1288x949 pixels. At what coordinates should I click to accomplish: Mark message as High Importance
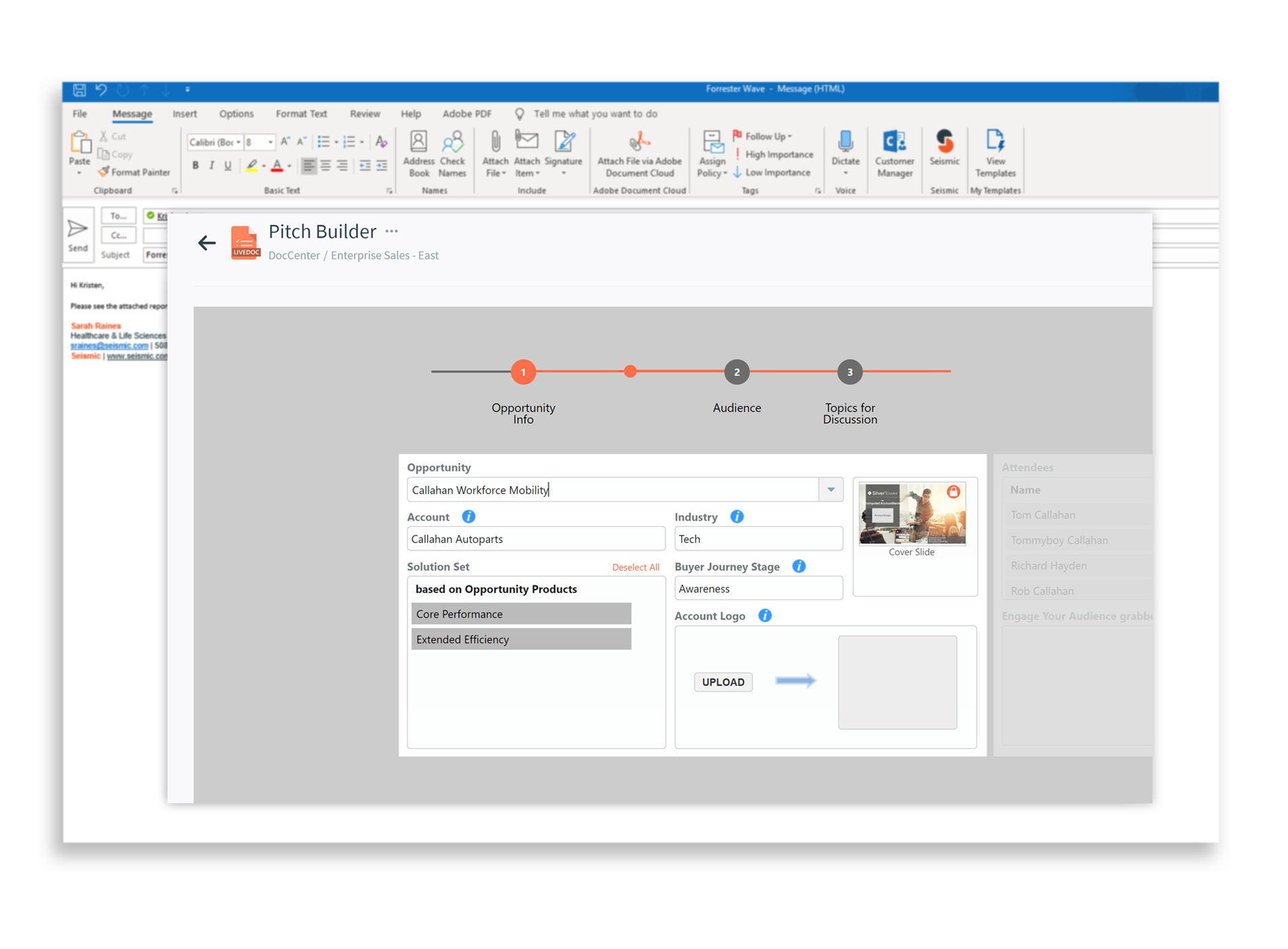tap(773, 155)
